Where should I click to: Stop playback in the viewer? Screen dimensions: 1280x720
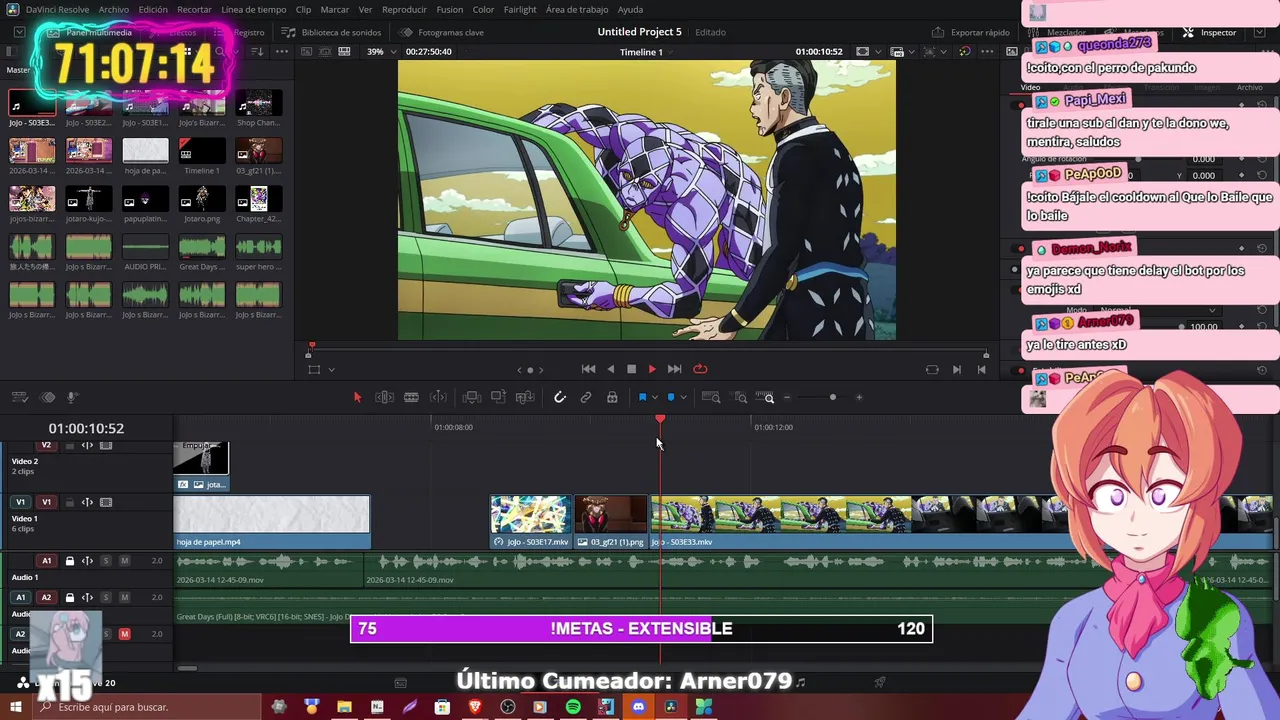click(631, 369)
